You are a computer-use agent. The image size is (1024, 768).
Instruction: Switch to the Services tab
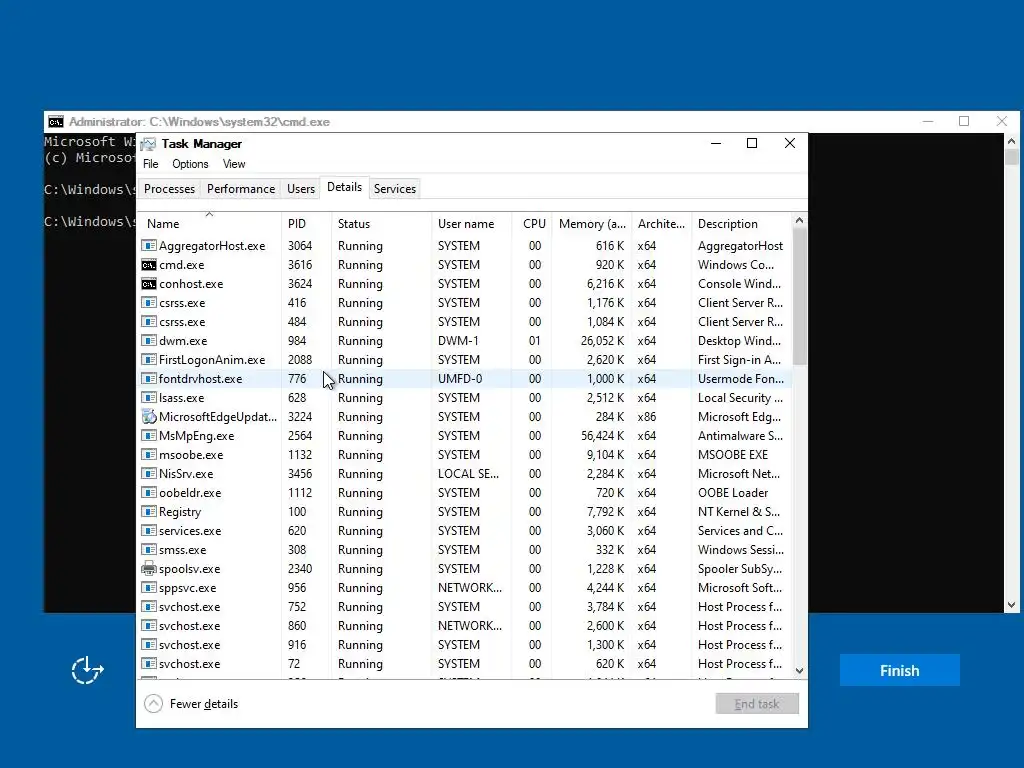click(x=394, y=189)
